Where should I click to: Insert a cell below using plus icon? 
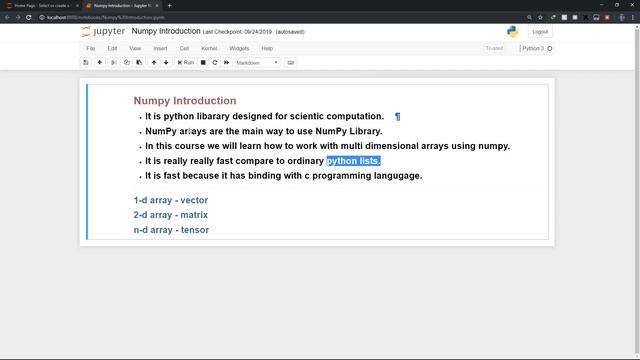pos(100,62)
